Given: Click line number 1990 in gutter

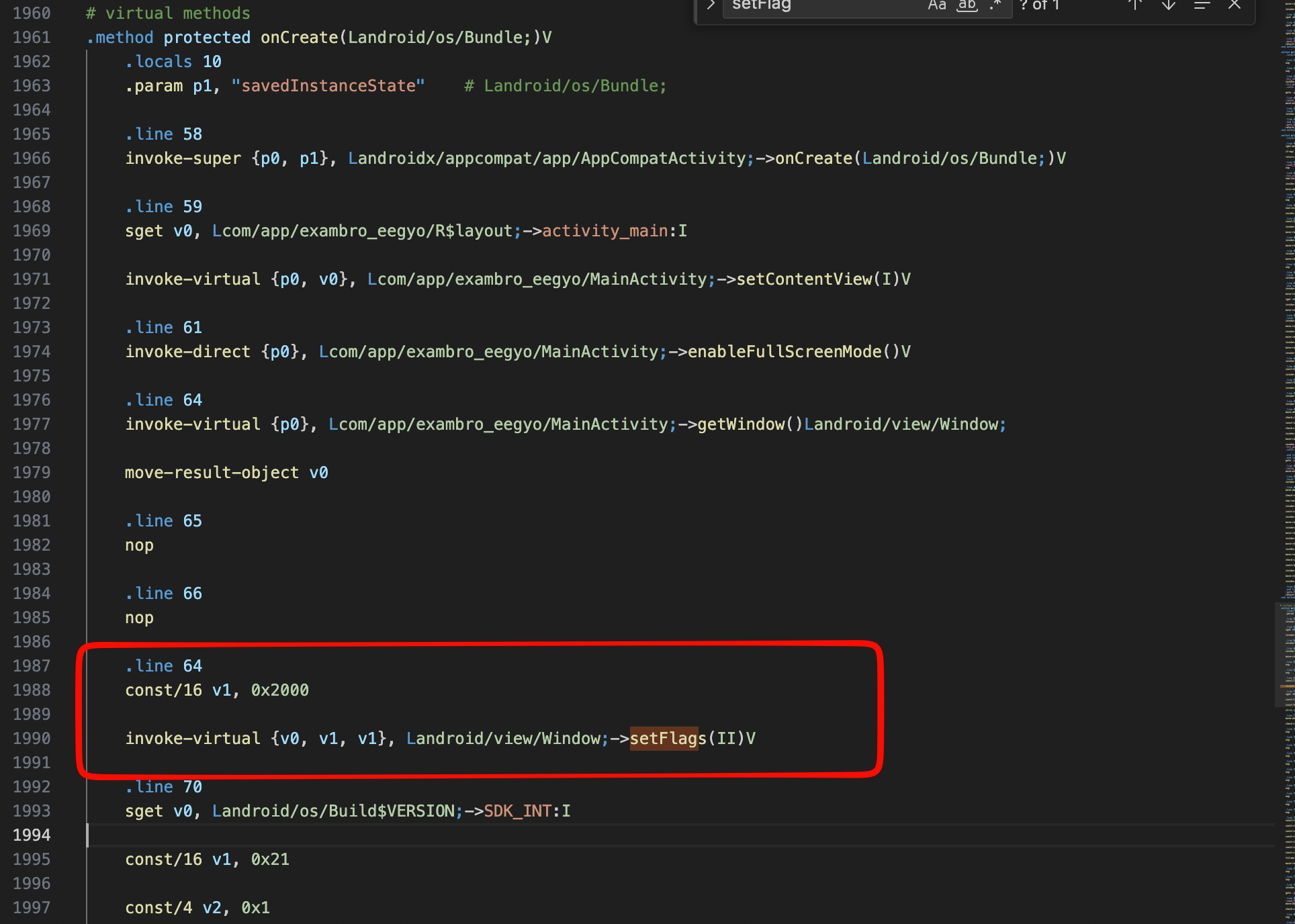Looking at the screenshot, I should pos(32,739).
